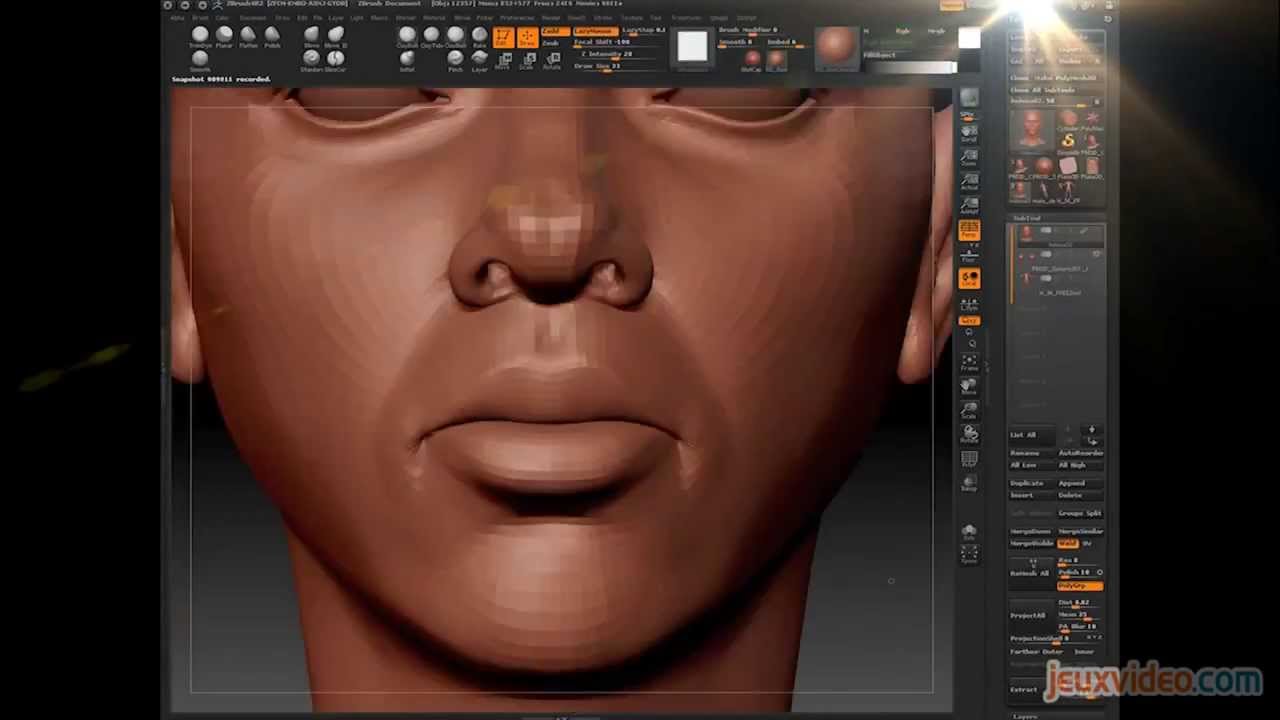
Task: Pick the white main color swatch
Action: [x=969, y=38]
